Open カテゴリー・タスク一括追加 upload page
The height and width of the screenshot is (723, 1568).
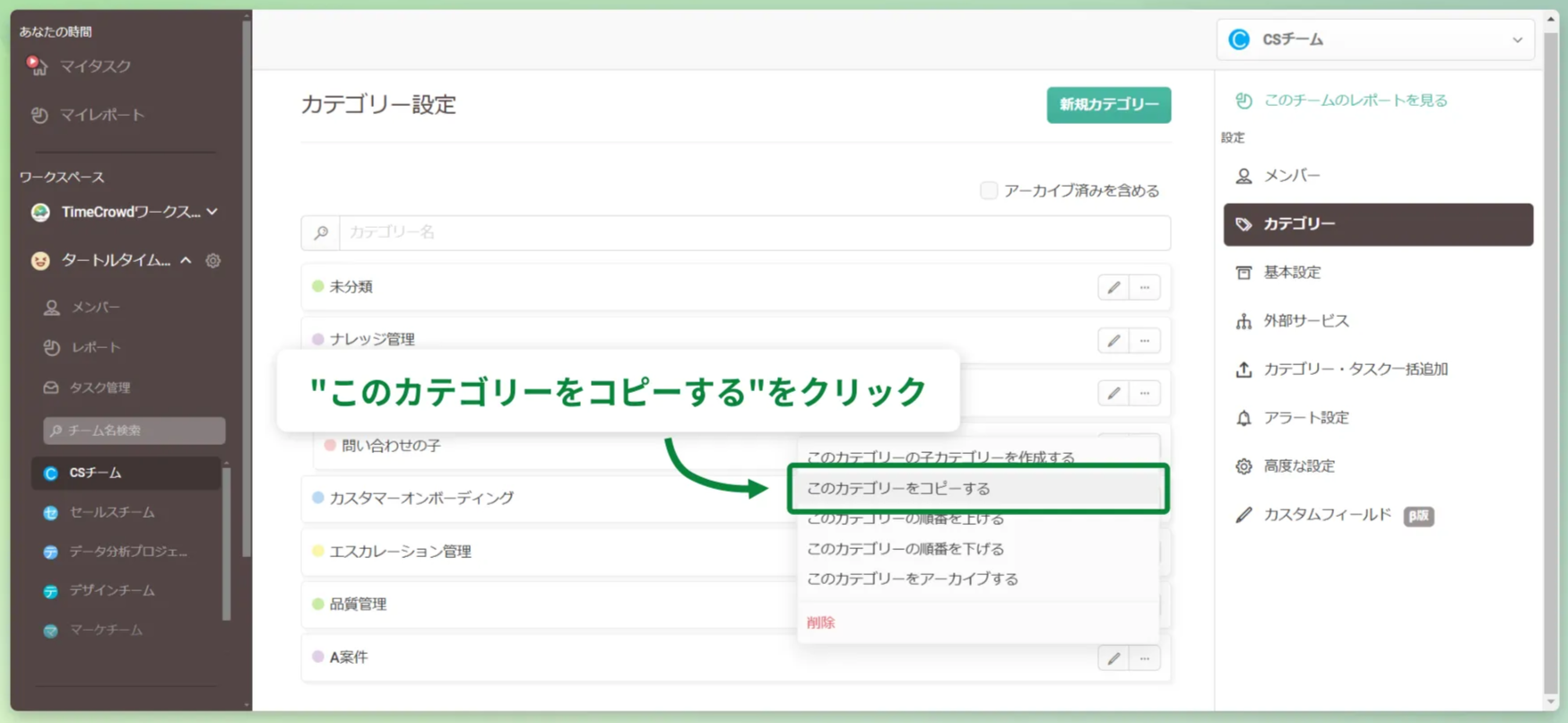click(1355, 370)
